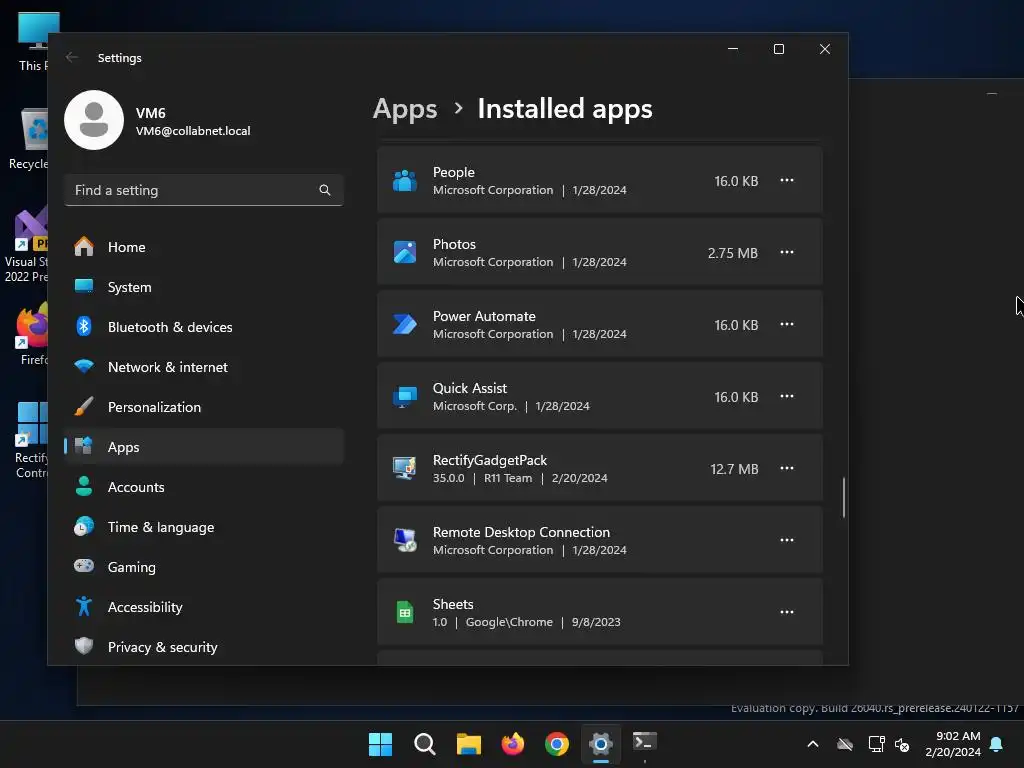Screen dimensions: 1024x768
Task: Click the installed apps list scrollbar thumb
Action: click(844, 498)
